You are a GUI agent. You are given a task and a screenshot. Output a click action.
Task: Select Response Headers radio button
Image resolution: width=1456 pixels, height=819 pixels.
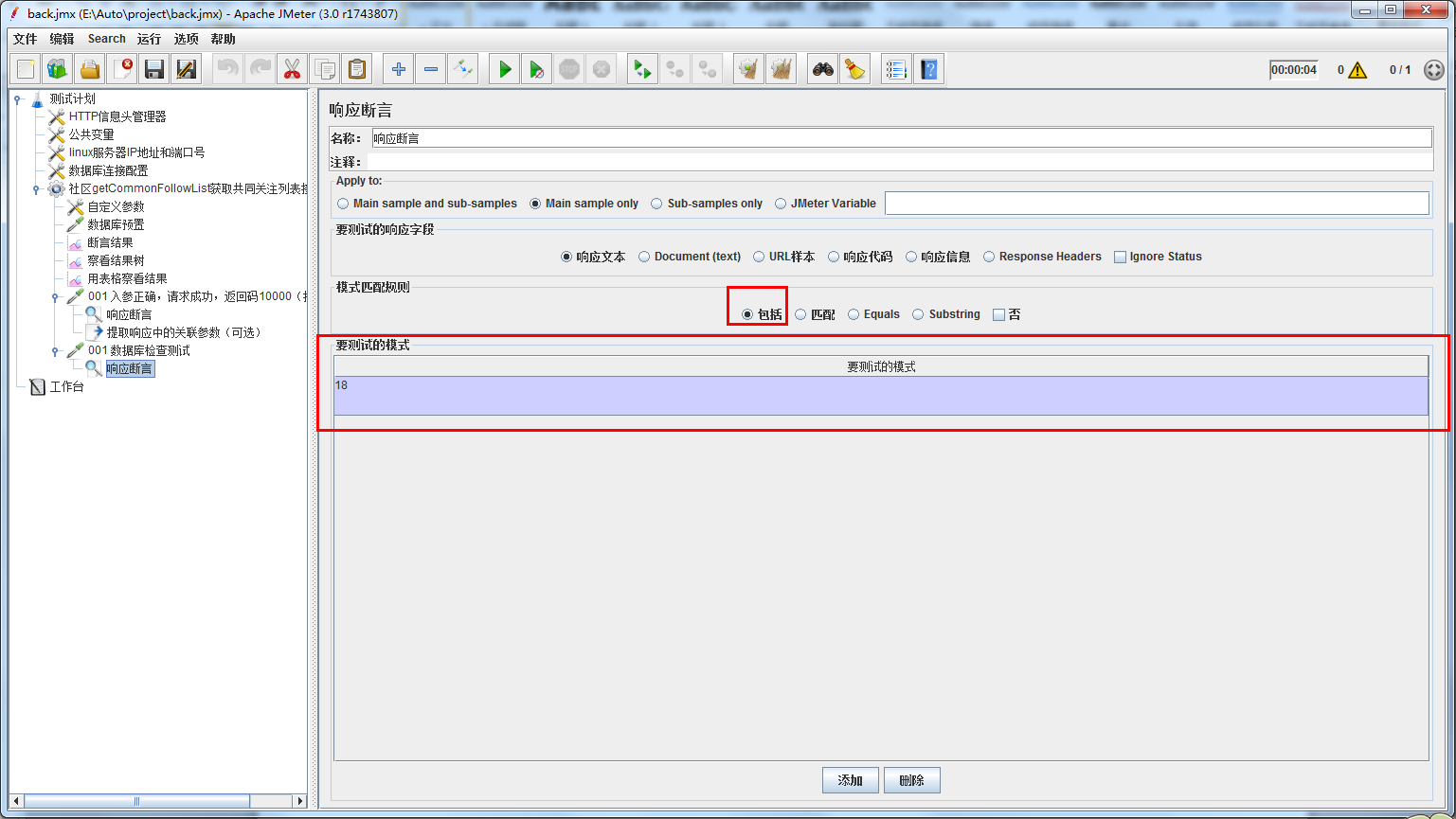pyautogui.click(x=1042, y=257)
